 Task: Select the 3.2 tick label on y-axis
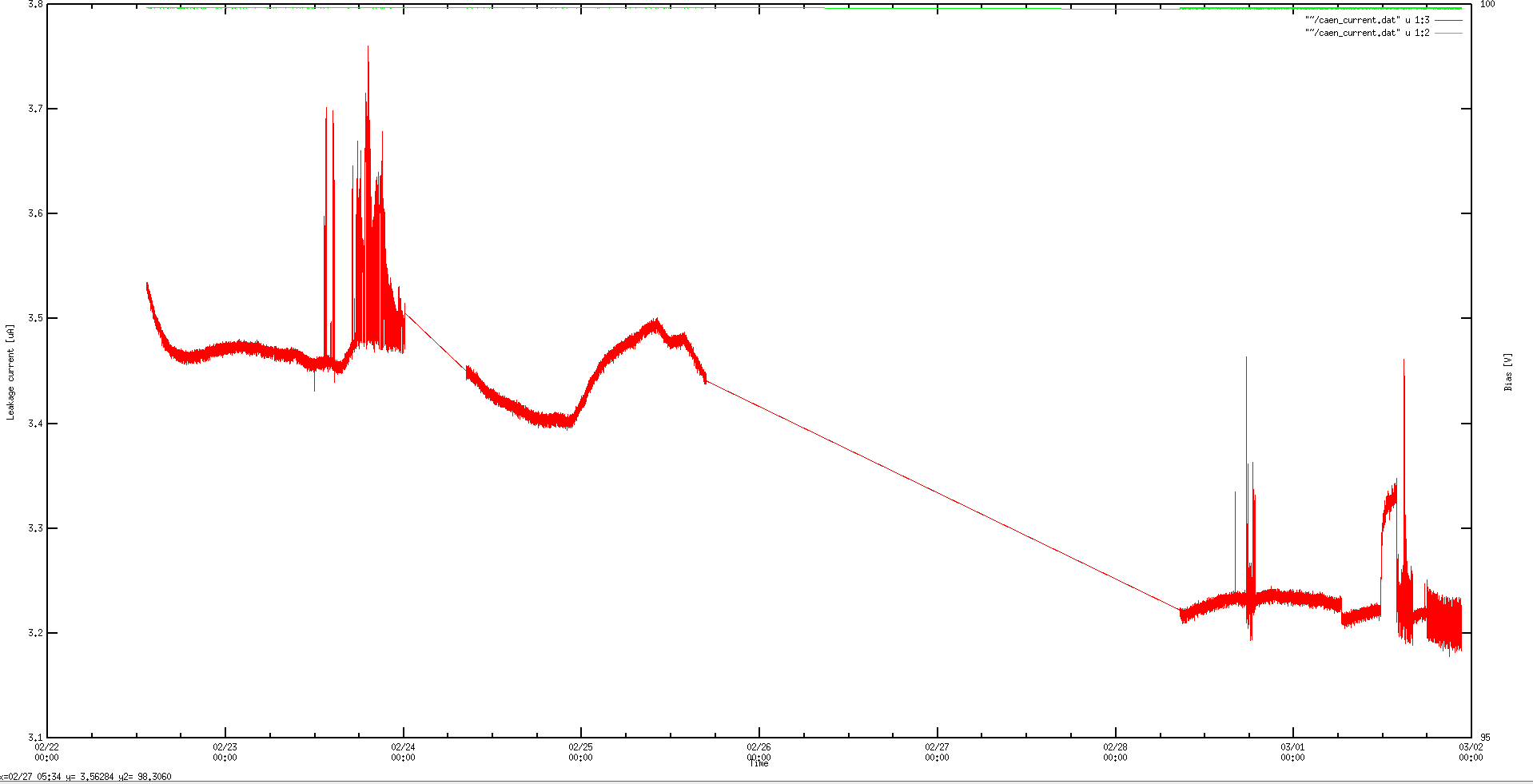click(36, 633)
